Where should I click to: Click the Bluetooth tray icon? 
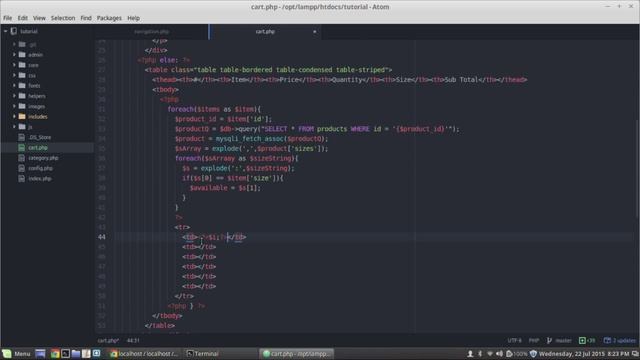point(480,353)
